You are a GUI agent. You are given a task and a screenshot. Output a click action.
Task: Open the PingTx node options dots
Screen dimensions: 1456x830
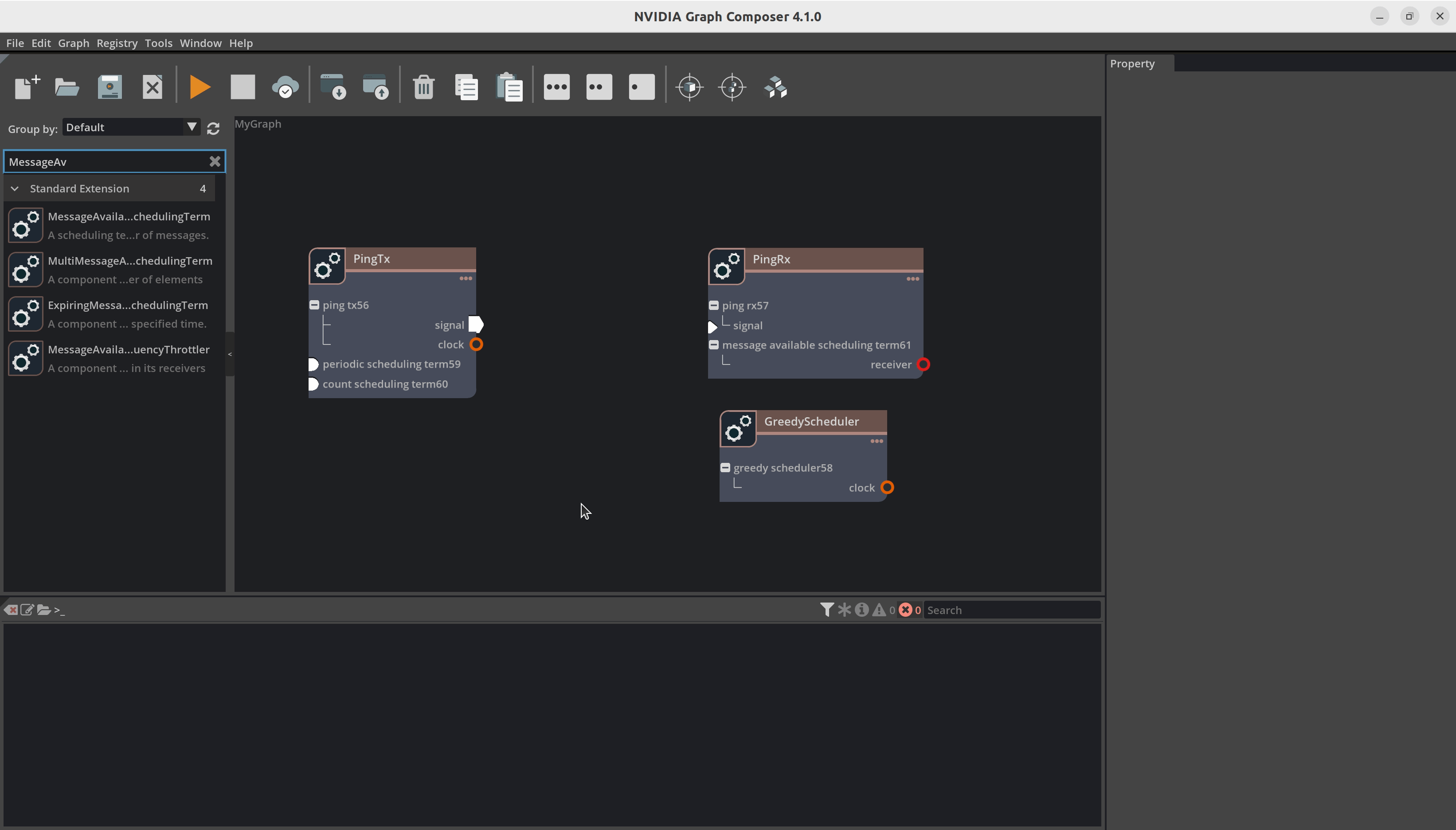466,278
